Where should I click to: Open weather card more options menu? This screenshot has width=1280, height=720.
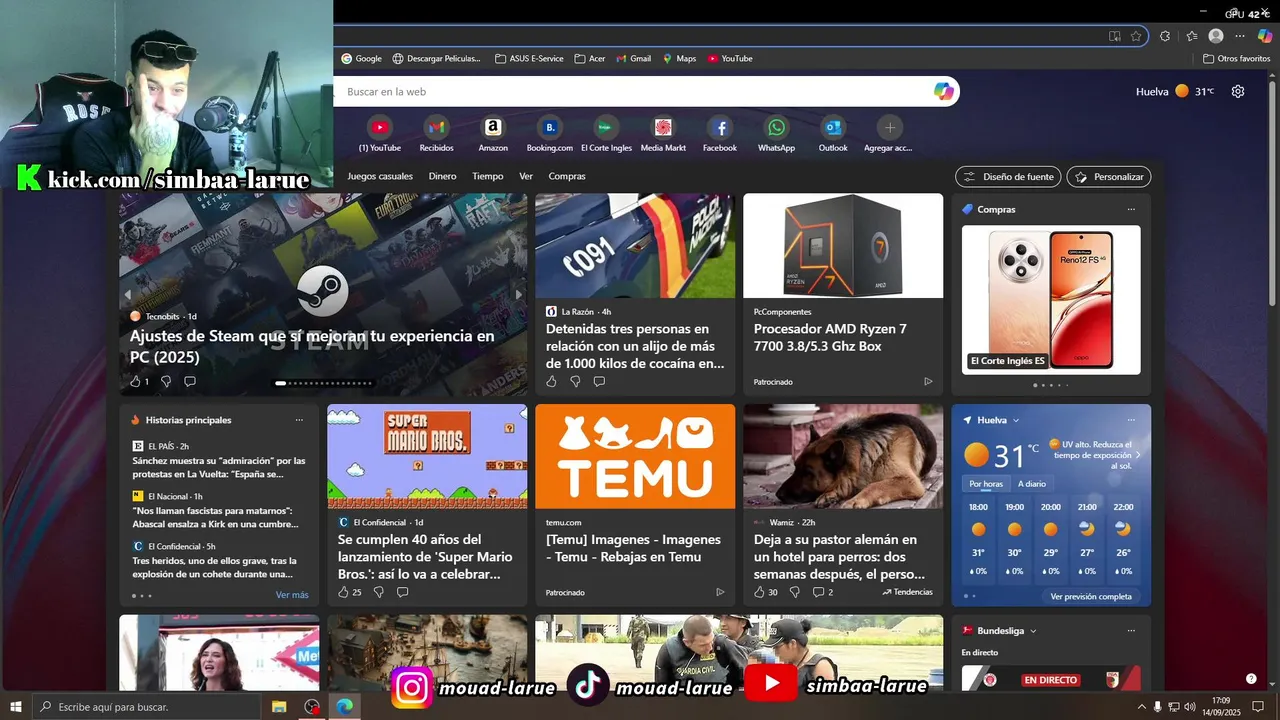click(1131, 420)
